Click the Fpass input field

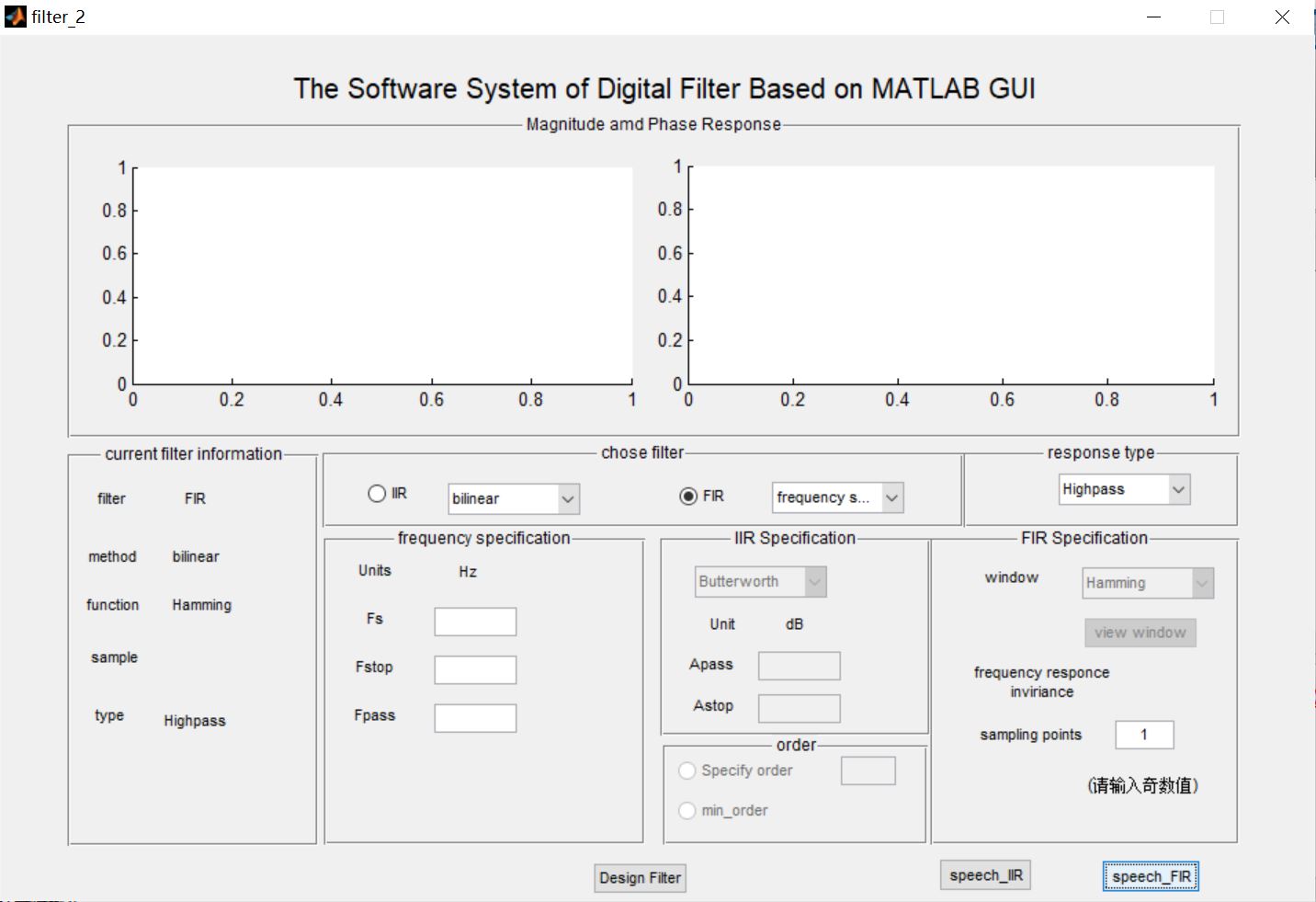click(475, 718)
